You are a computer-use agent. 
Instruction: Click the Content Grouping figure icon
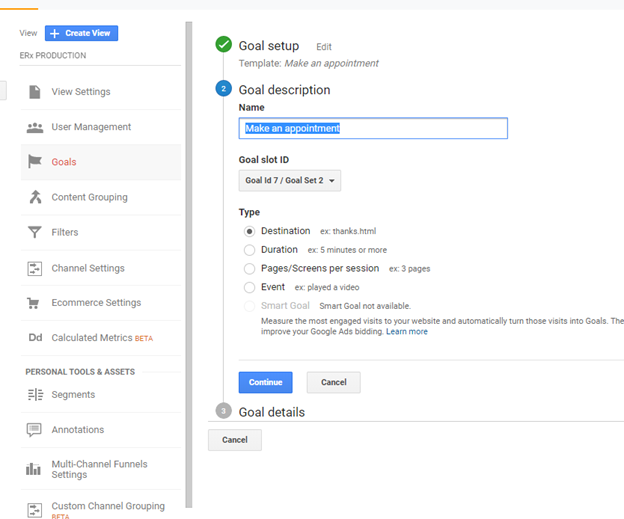pos(35,197)
